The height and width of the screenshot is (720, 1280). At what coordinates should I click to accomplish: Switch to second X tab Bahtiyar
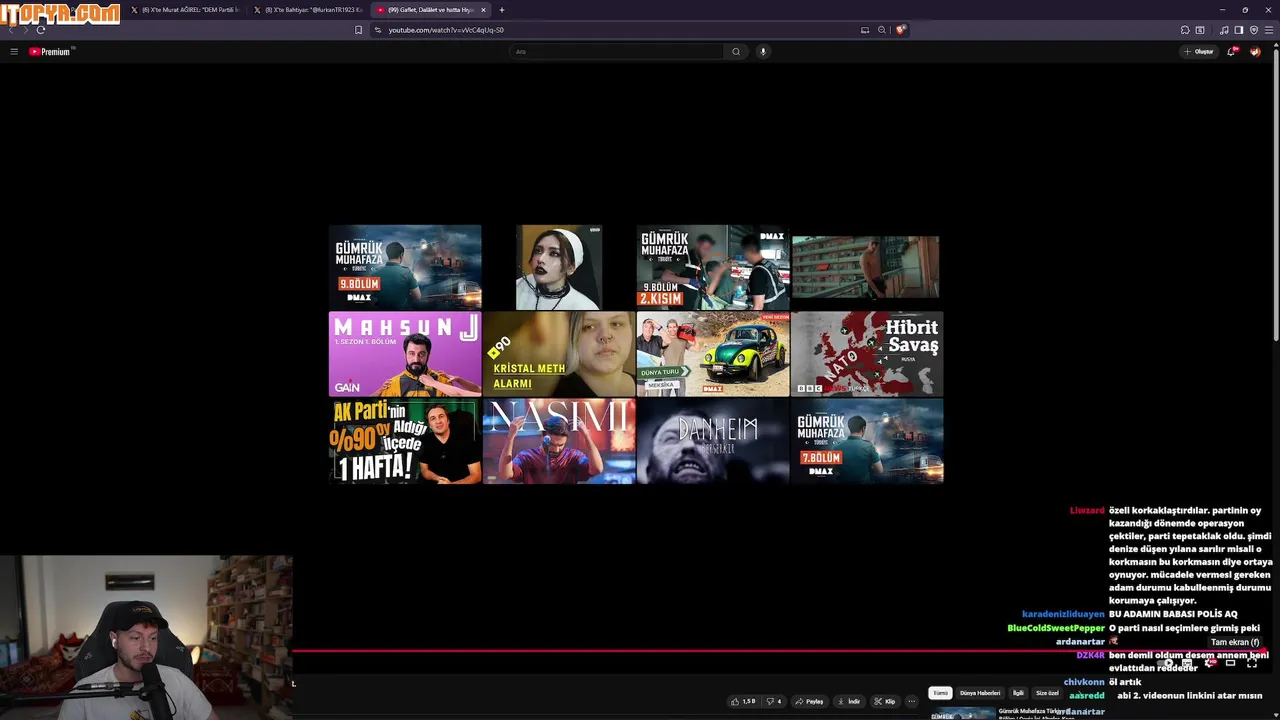pos(308,10)
